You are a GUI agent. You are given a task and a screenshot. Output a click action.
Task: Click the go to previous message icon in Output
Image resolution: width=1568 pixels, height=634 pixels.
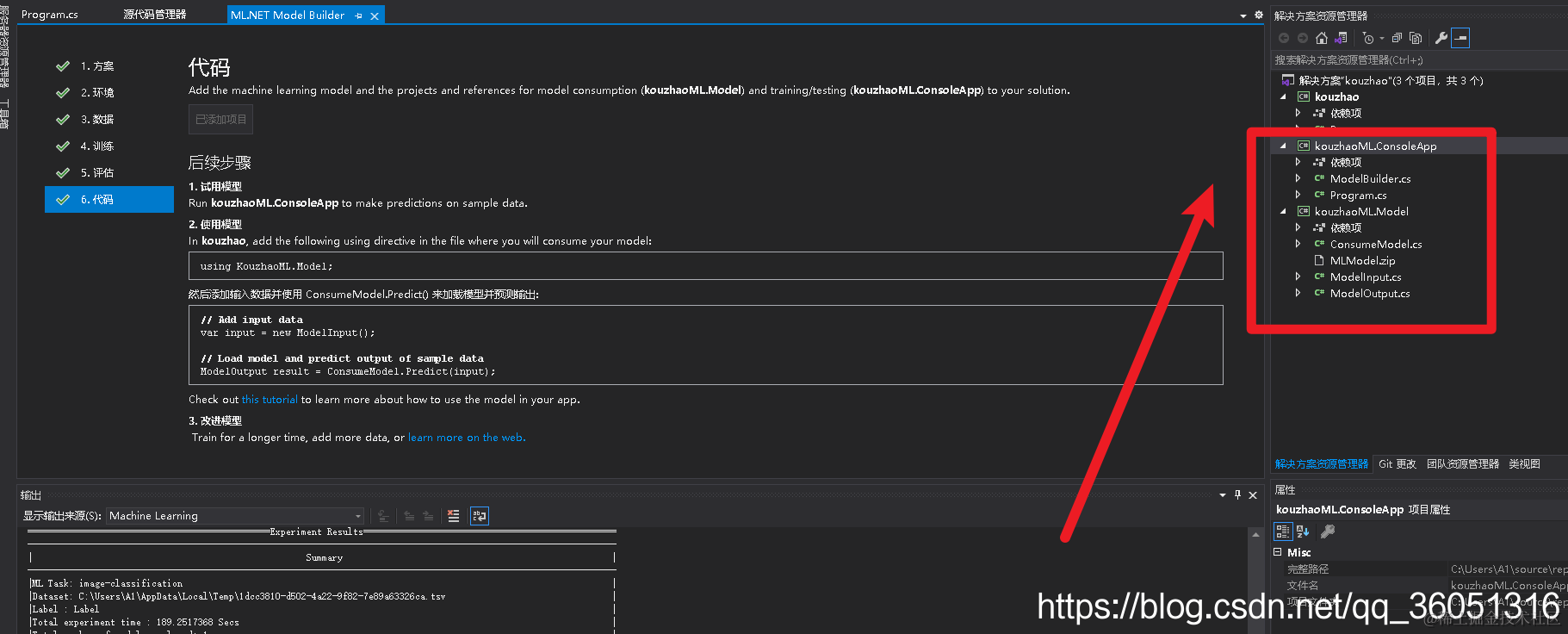click(409, 516)
